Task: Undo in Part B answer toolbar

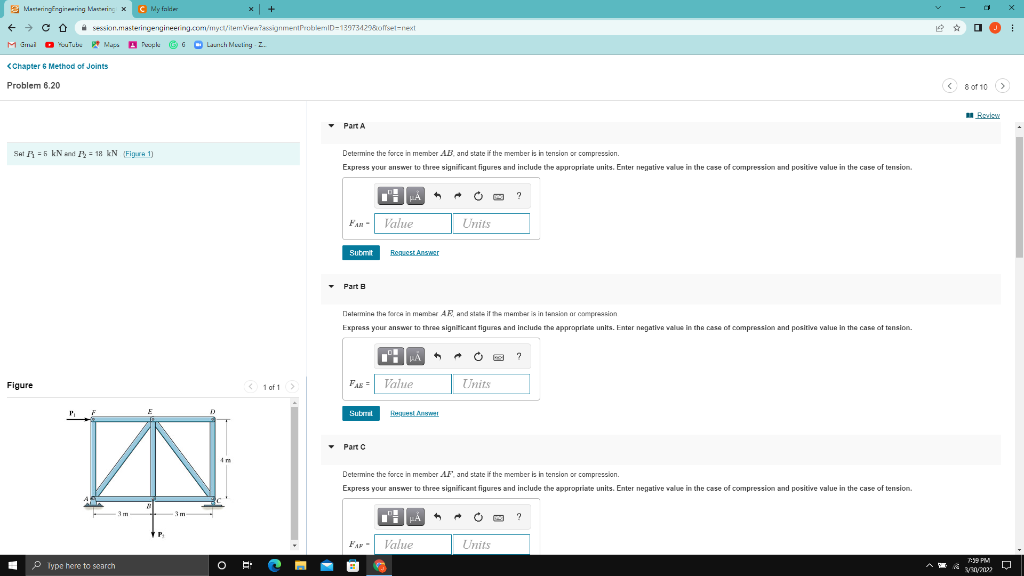Action: tap(438, 357)
